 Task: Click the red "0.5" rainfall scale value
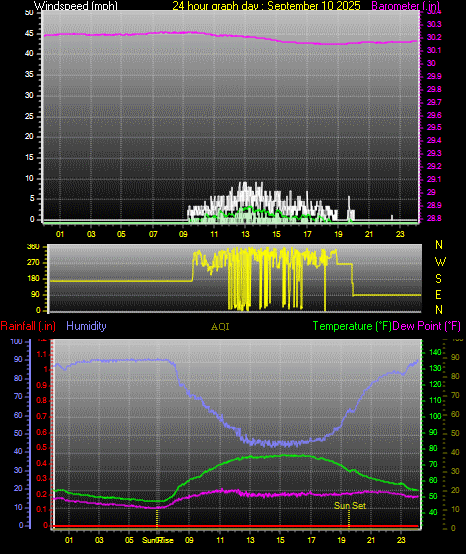(41, 447)
